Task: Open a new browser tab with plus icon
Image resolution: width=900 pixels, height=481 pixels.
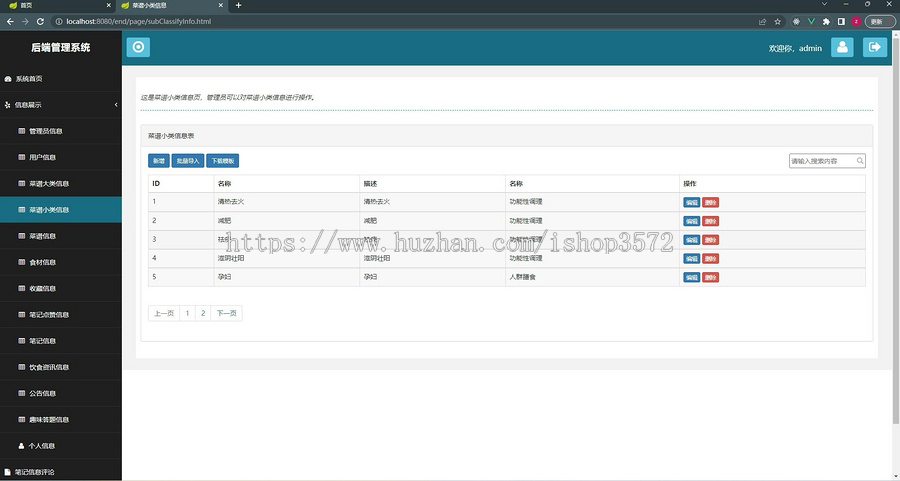Action: [x=238, y=5]
